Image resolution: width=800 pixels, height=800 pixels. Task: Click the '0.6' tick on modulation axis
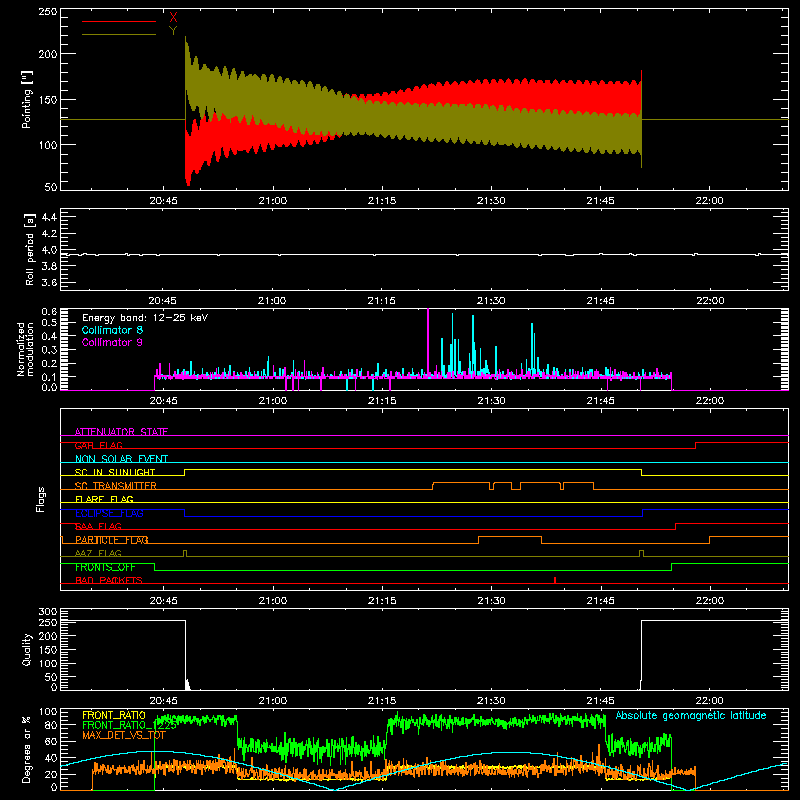(x=49, y=311)
